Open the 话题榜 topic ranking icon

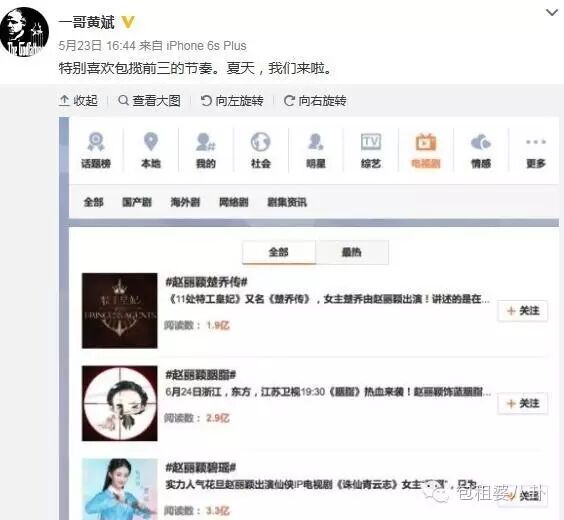click(96, 150)
